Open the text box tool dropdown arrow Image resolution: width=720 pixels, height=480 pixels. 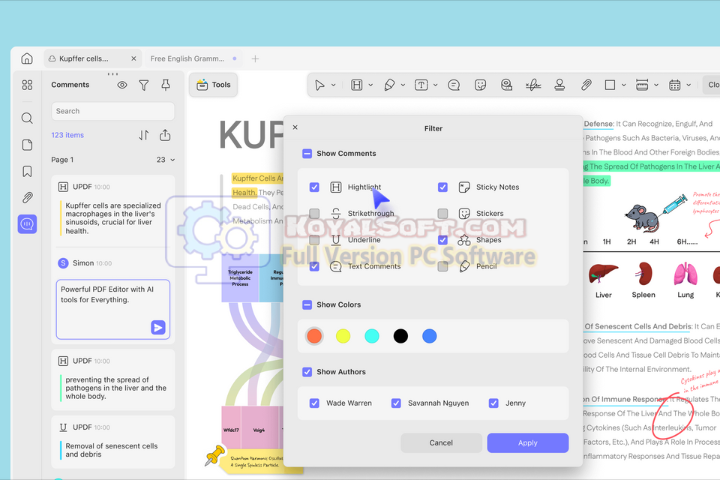pos(435,85)
